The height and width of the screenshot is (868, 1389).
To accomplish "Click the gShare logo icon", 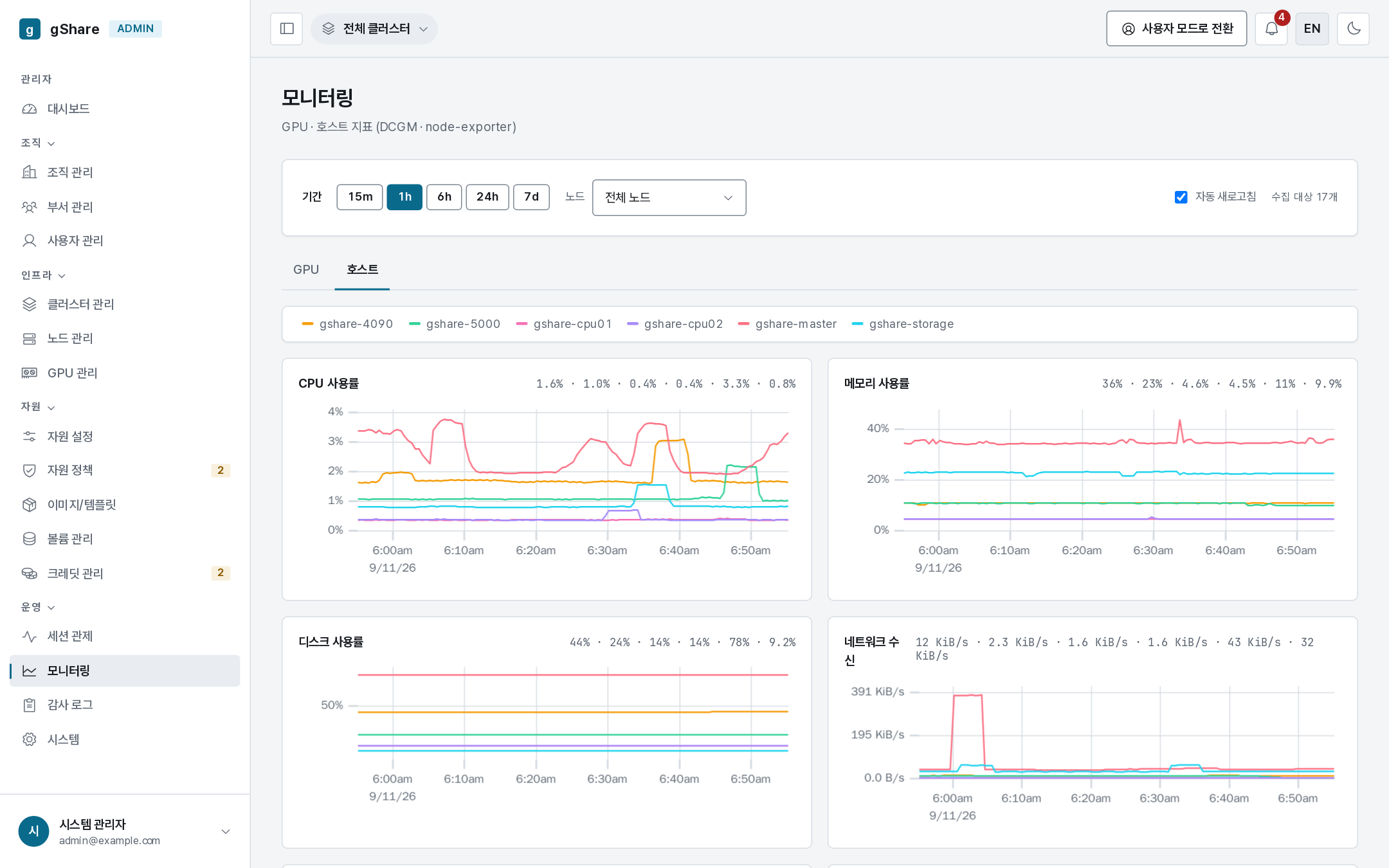I will click(x=30, y=29).
